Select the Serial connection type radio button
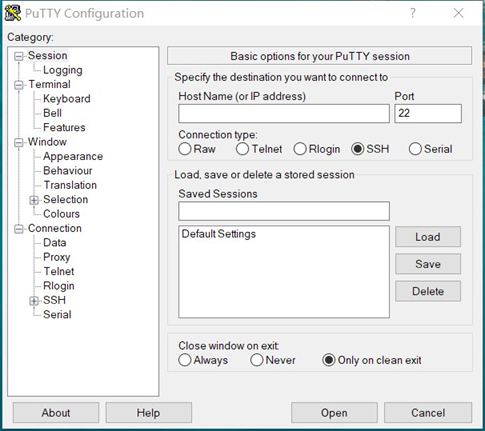485x431 pixels. (x=415, y=149)
